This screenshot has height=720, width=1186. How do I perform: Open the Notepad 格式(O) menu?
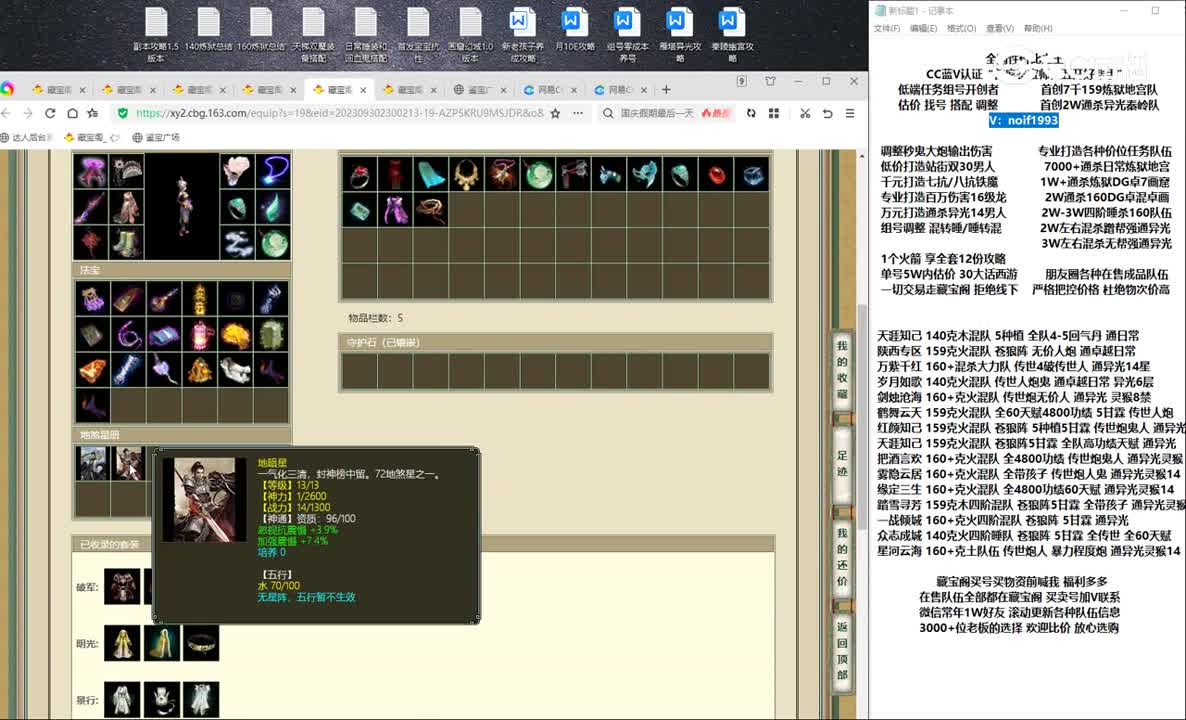[x=961, y=28]
